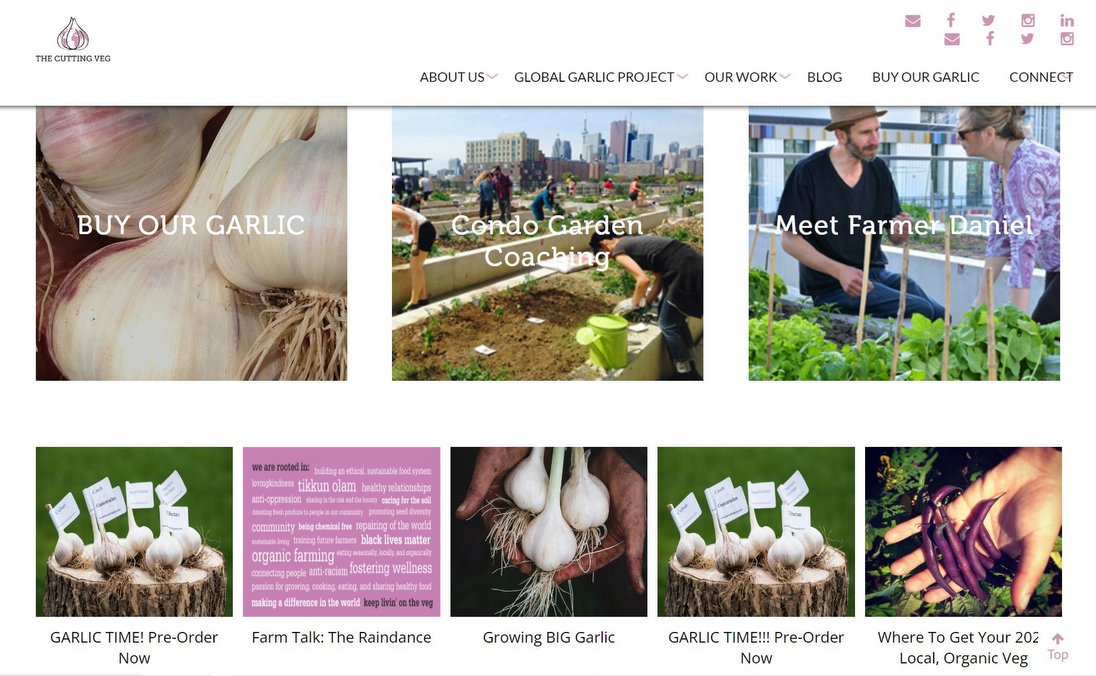Expand the About Us menu chevron
This screenshot has width=1096, height=676.
point(492,76)
